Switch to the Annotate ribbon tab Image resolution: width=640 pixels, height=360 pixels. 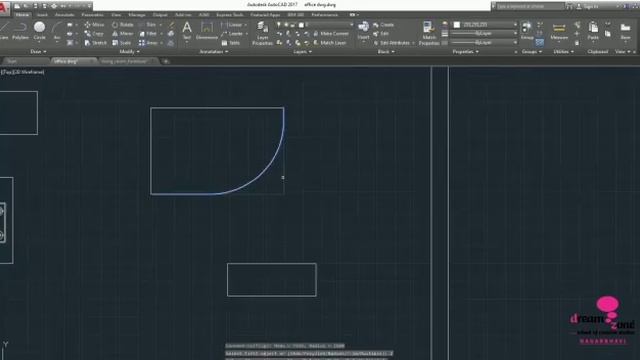pos(64,15)
